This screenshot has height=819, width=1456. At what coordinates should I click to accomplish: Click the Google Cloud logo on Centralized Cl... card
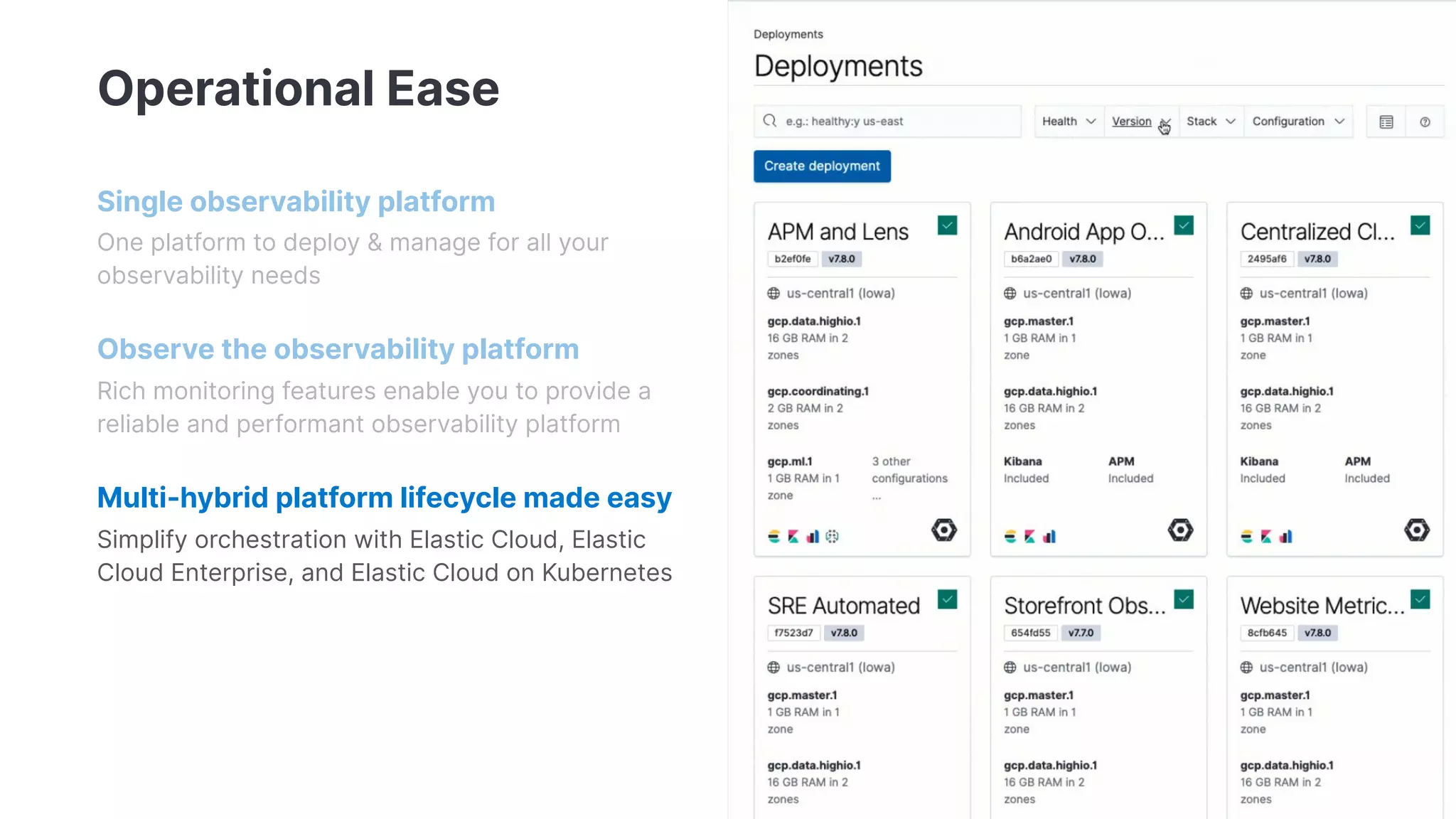click(1417, 530)
